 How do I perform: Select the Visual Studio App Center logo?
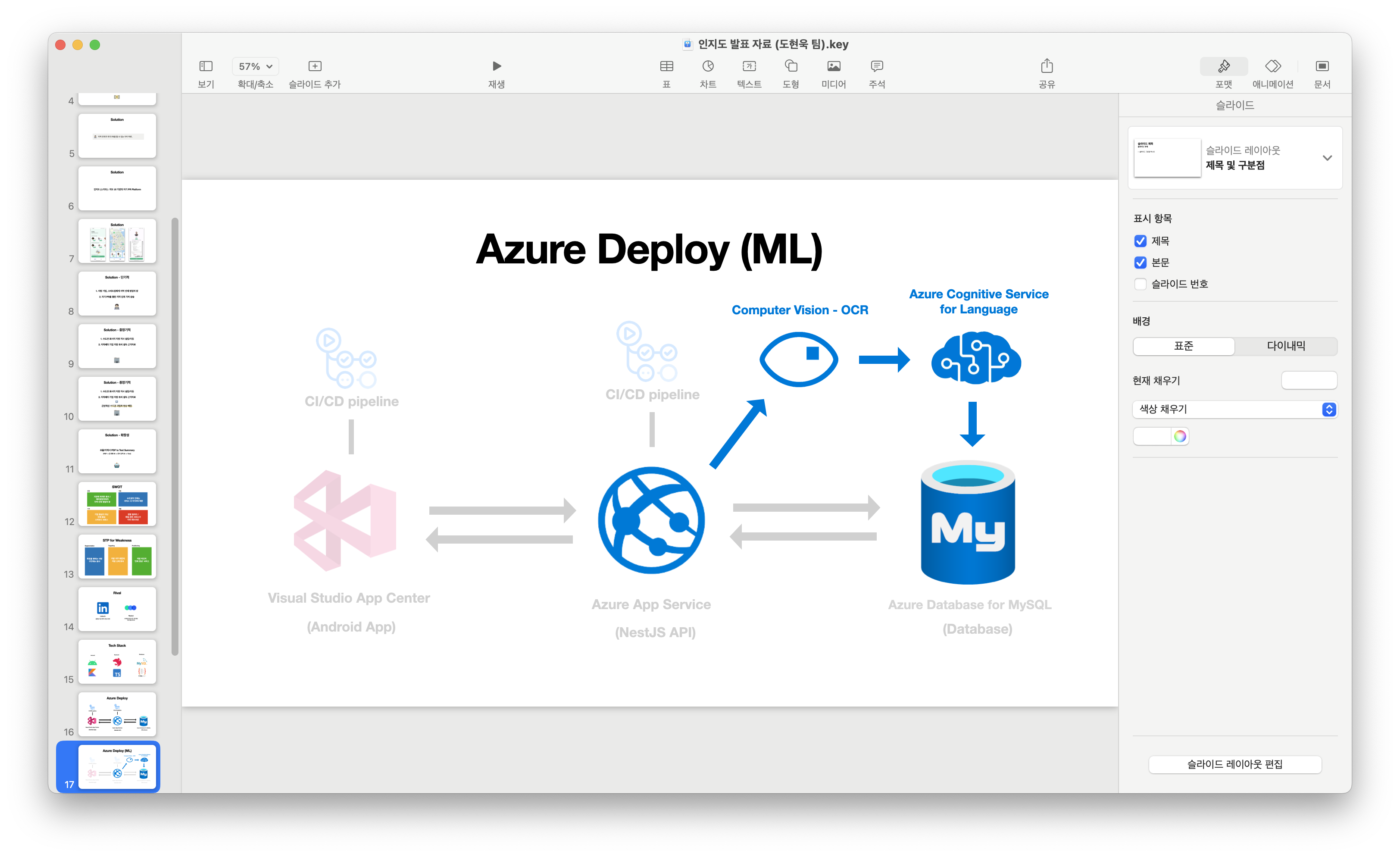(345, 521)
